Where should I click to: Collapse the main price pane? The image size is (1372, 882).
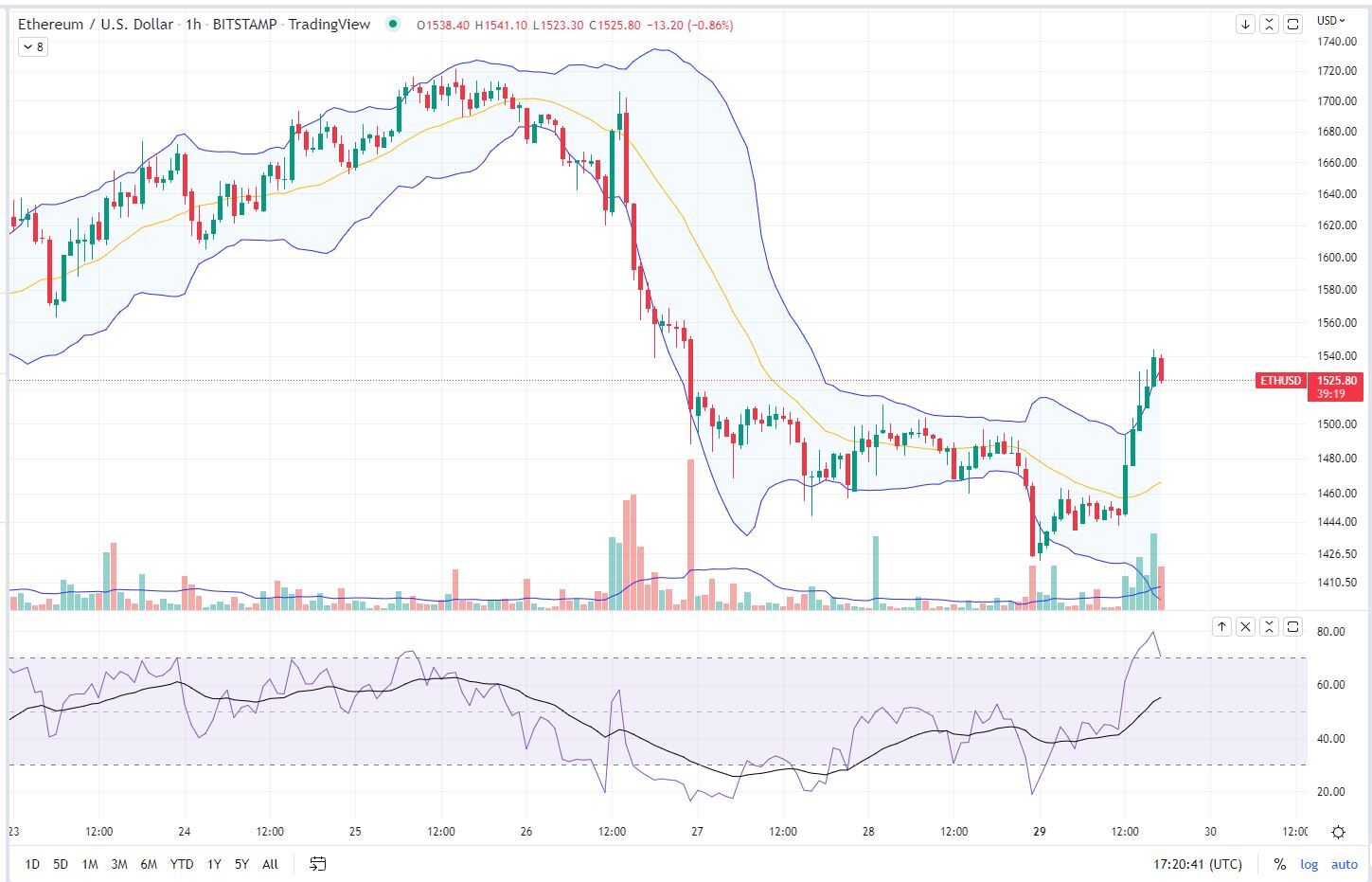pos(1269,25)
